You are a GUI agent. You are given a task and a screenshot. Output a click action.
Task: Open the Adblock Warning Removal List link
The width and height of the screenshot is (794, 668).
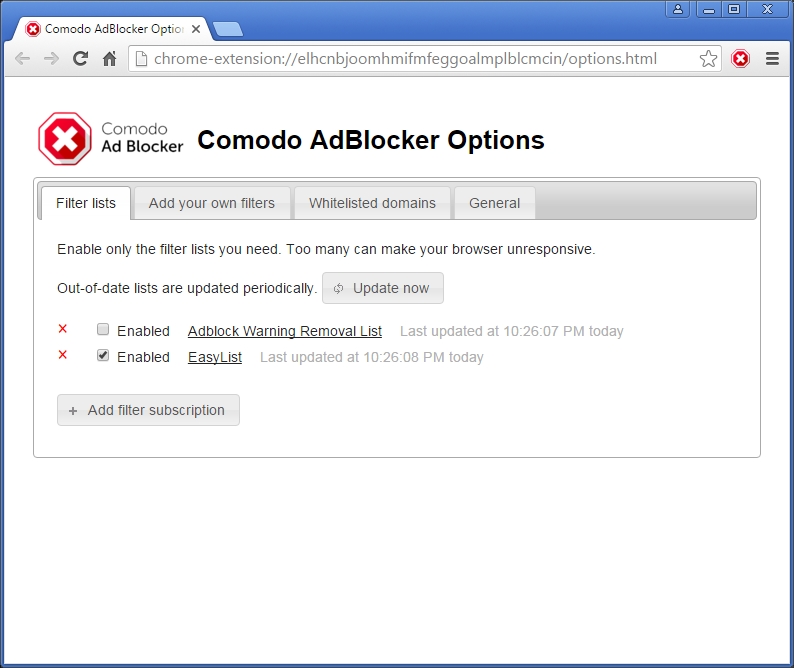pos(285,331)
